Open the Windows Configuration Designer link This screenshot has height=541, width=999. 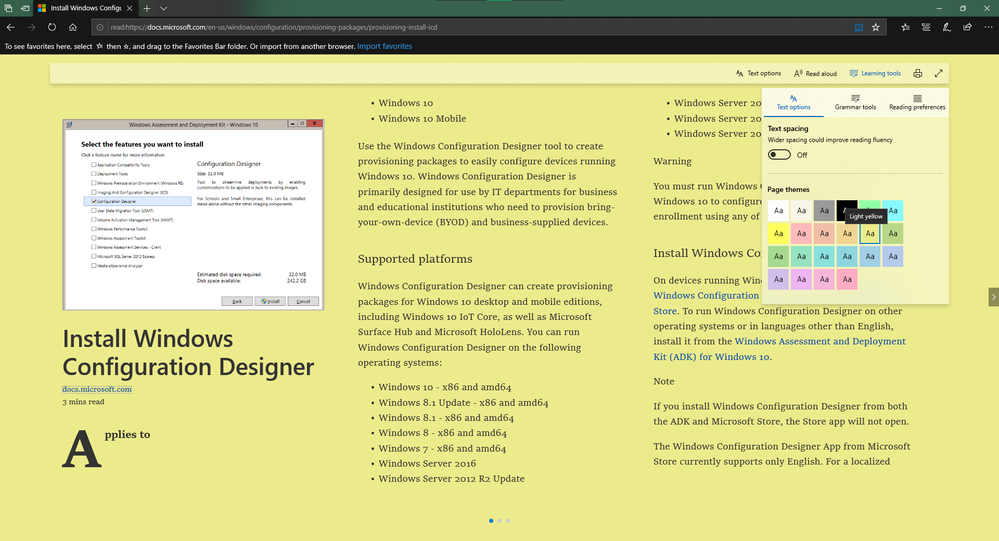(706, 296)
